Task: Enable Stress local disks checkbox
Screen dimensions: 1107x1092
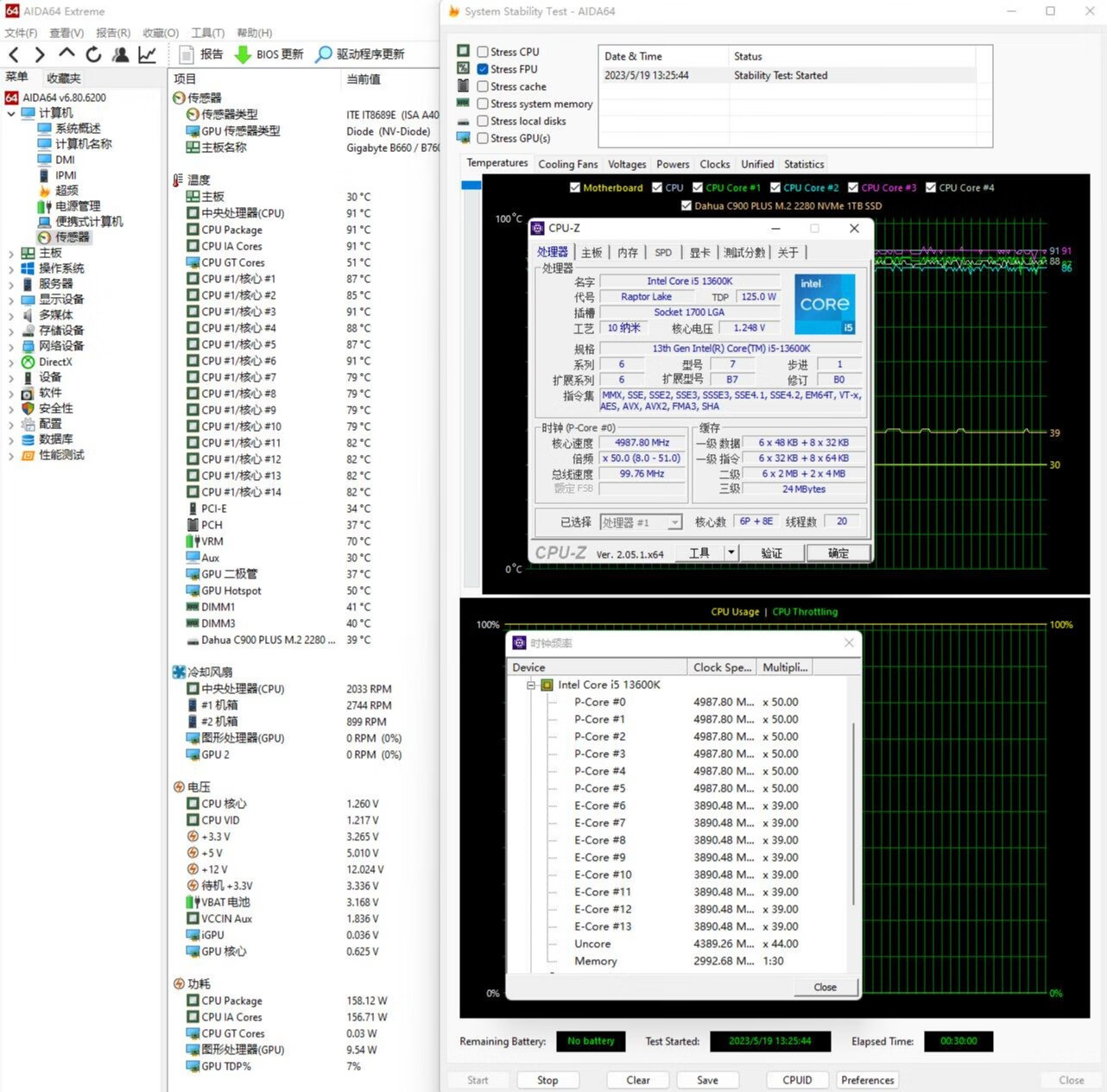Action: tap(483, 121)
